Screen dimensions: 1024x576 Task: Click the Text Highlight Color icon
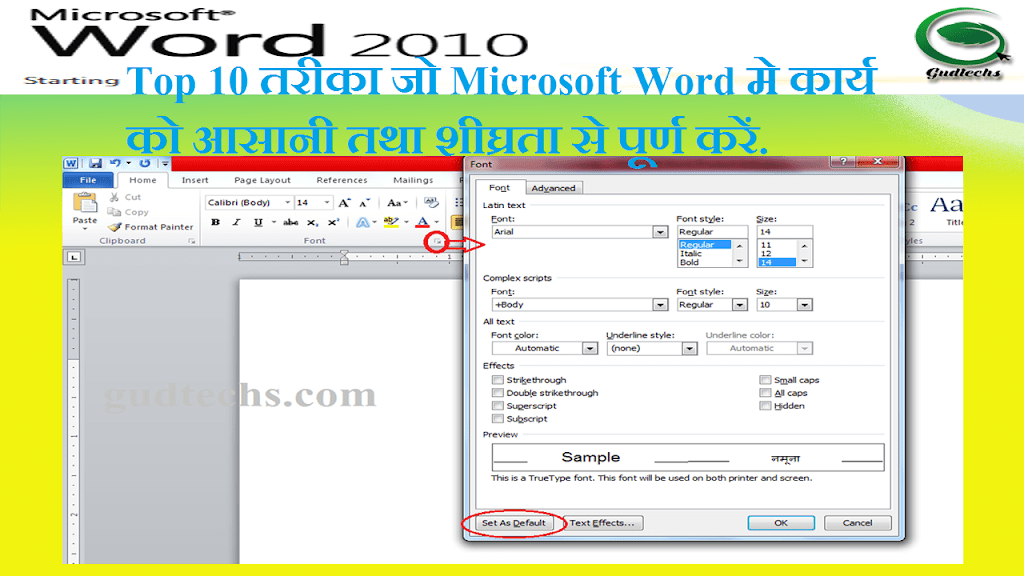[391, 222]
